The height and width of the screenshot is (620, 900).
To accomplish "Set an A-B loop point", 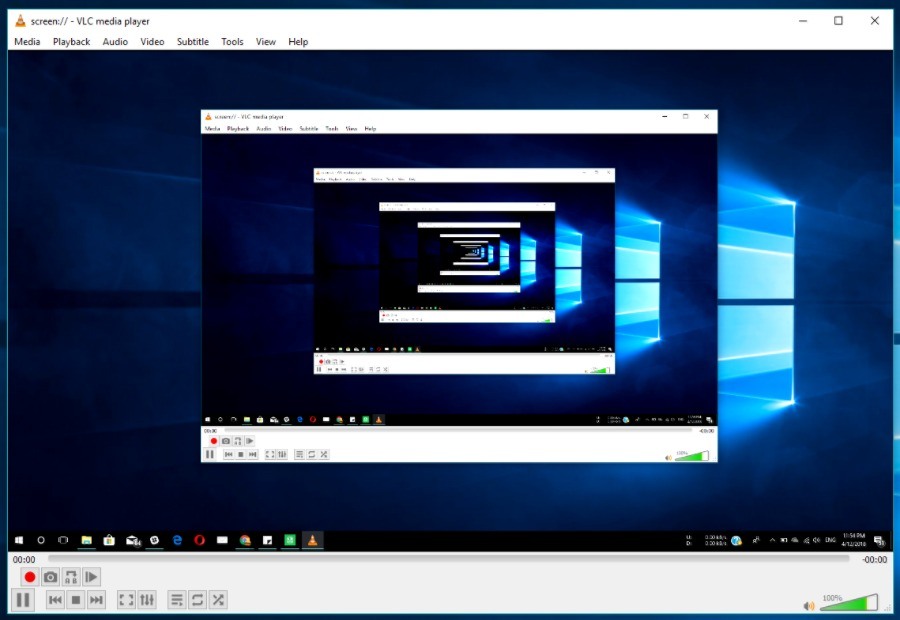I will pyautogui.click(x=71, y=576).
